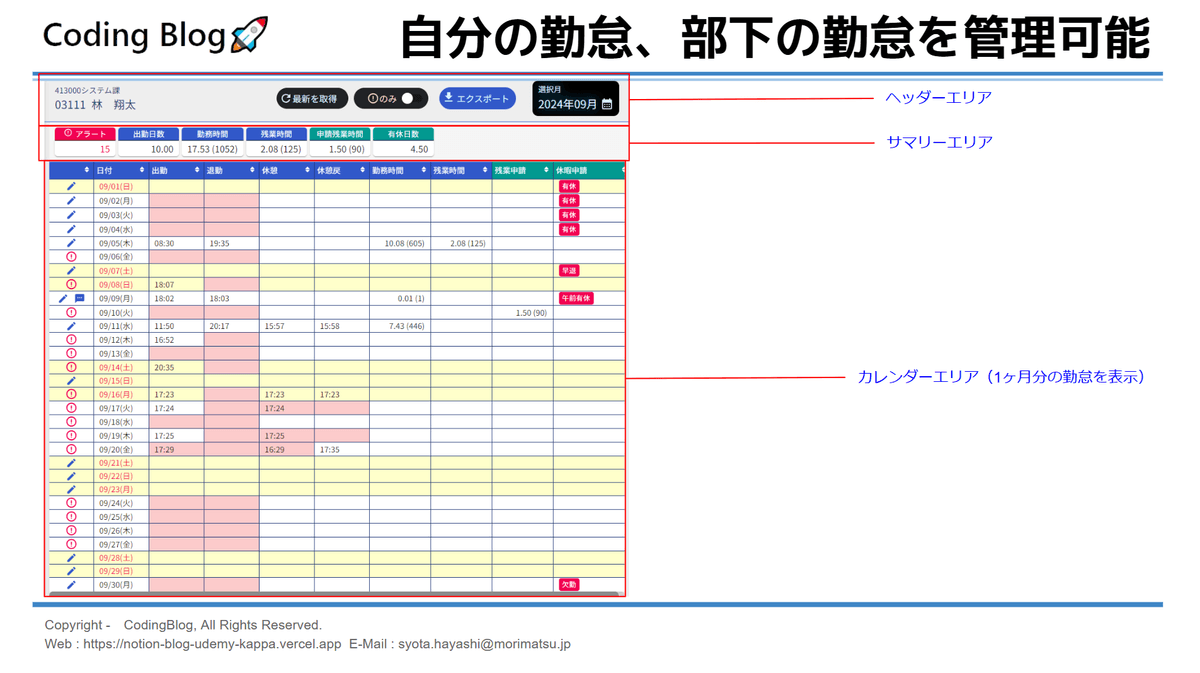Click the エクスポート button

[477, 98]
